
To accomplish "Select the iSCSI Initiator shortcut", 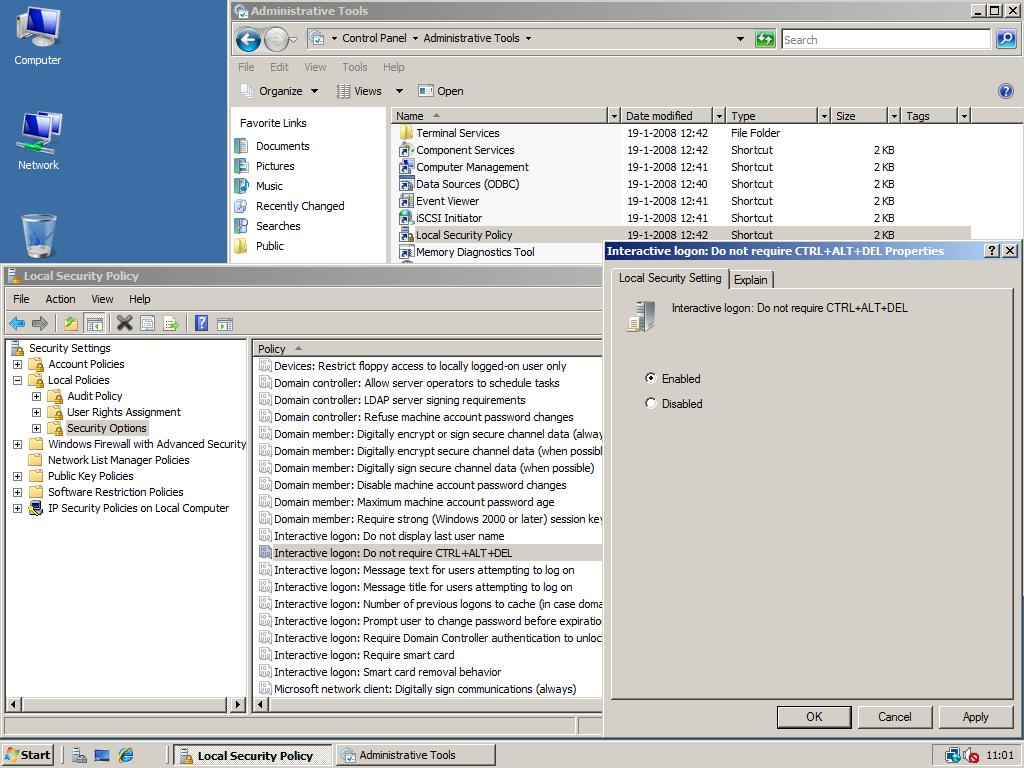I will click(x=449, y=218).
